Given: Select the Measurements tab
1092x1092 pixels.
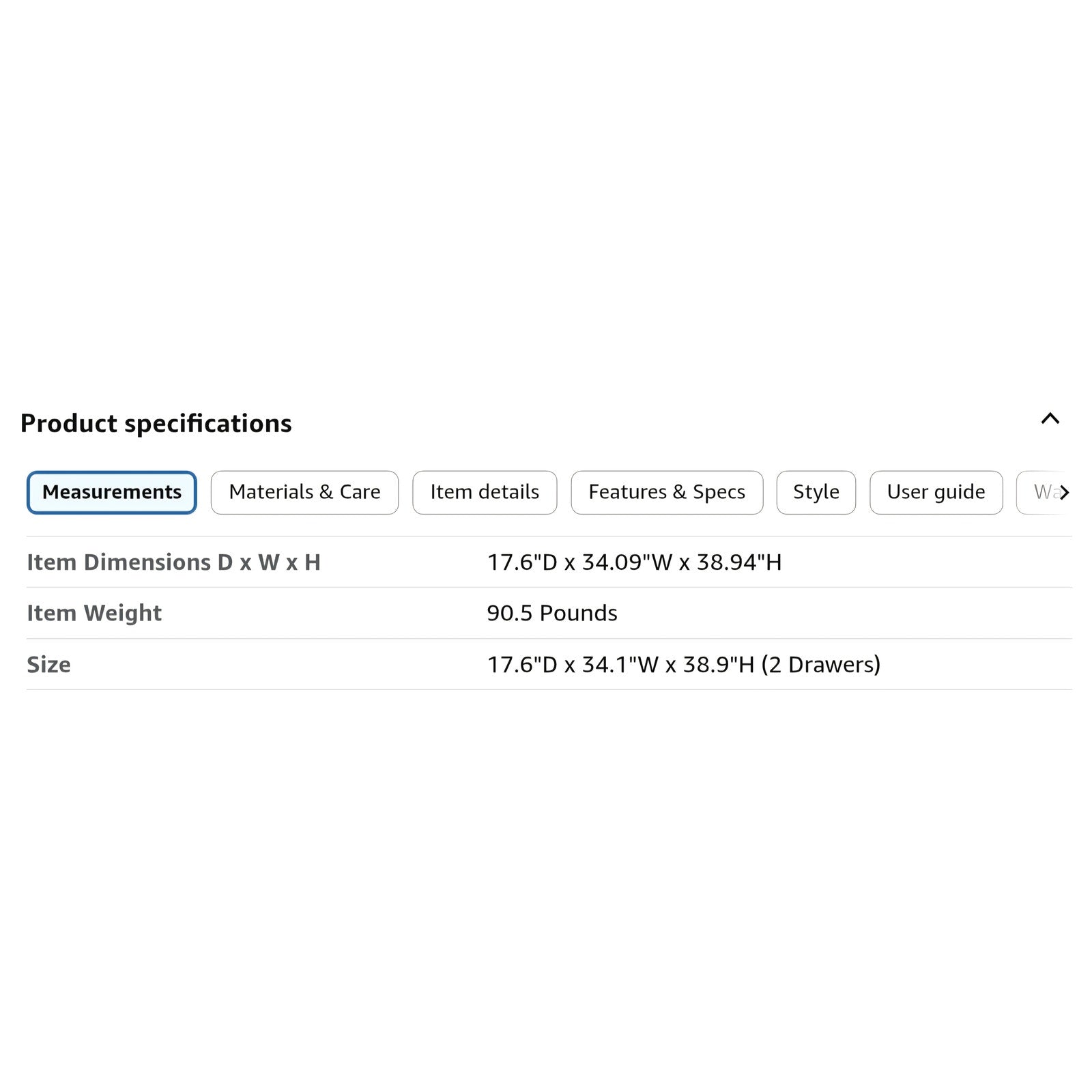Looking at the screenshot, I should coord(112,492).
